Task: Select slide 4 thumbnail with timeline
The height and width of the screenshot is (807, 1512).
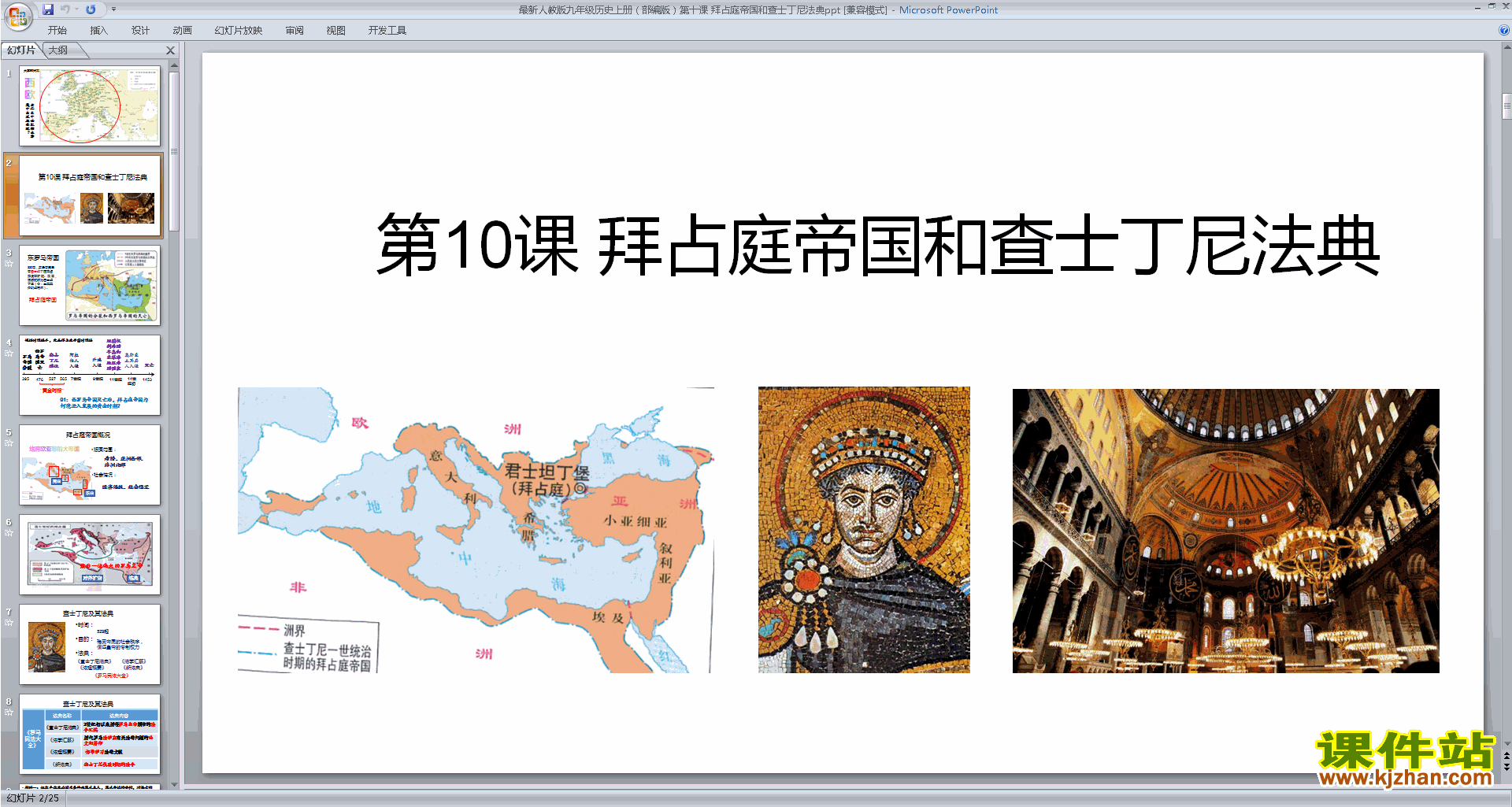Action: (x=90, y=376)
